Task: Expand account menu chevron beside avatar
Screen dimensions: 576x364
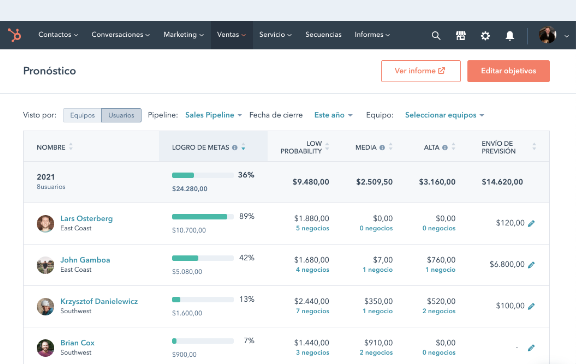Action: coord(566,36)
